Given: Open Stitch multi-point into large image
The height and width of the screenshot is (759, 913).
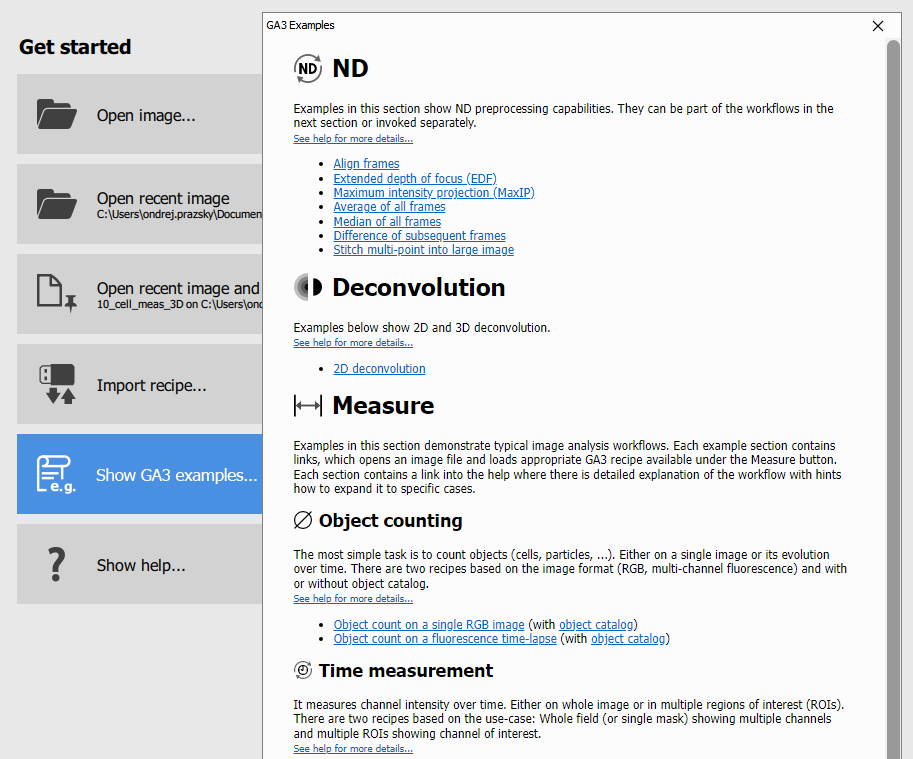Looking at the screenshot, I should (x=423, y=250).
